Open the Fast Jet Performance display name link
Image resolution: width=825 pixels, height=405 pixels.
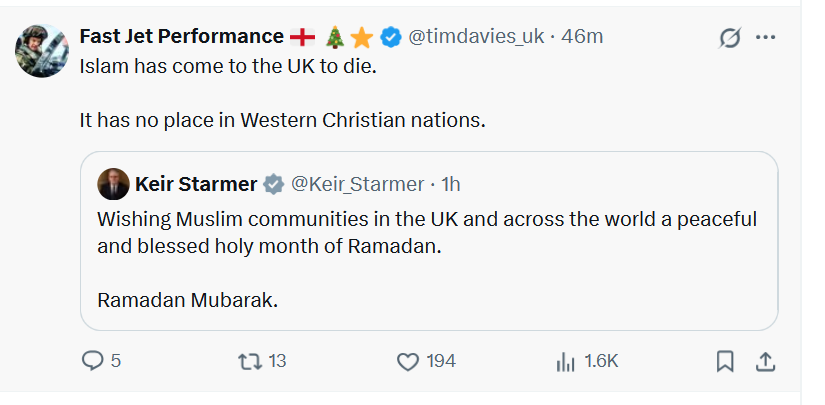[x=182, y=37]
